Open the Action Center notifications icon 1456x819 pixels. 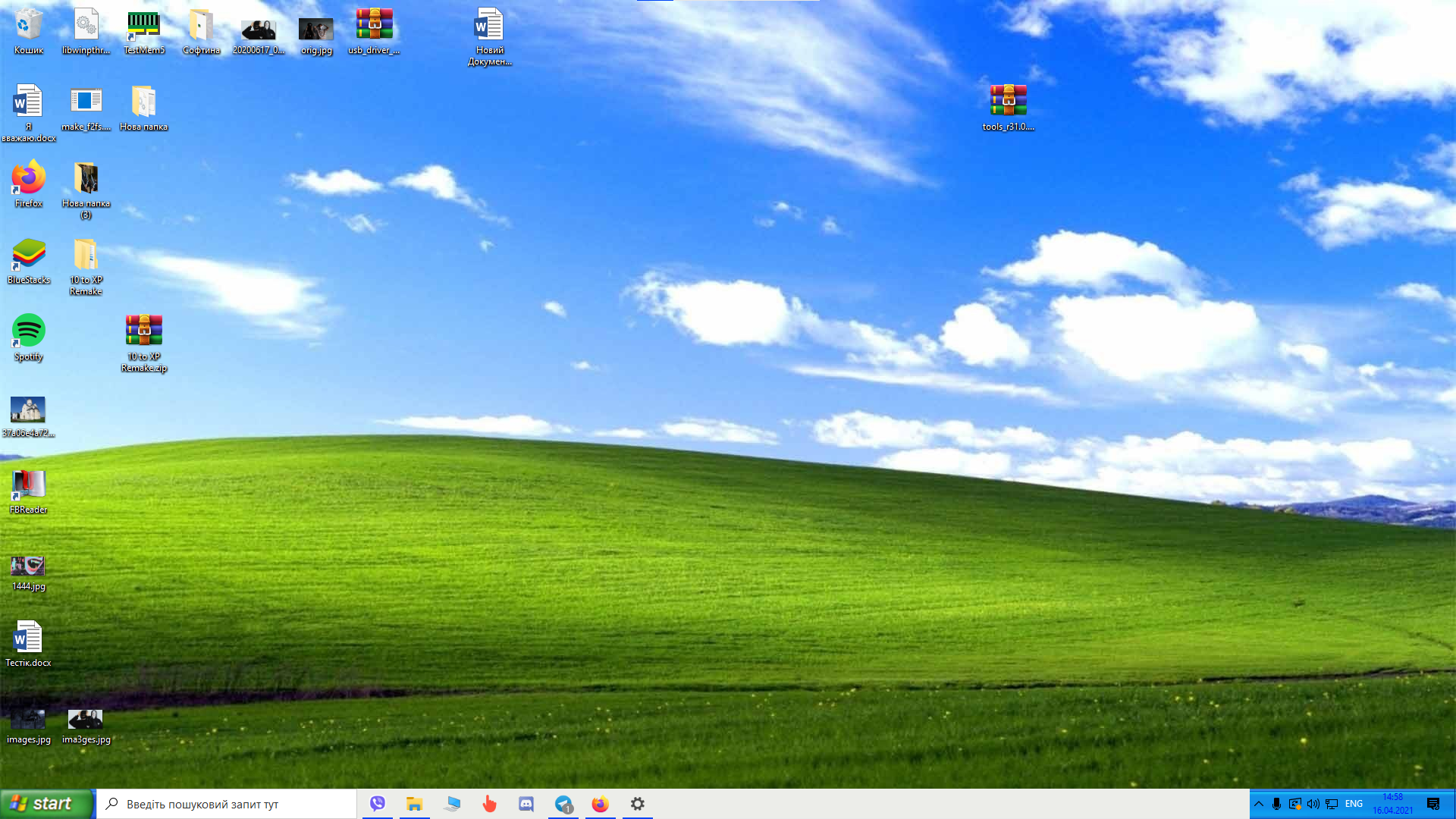1433,804
